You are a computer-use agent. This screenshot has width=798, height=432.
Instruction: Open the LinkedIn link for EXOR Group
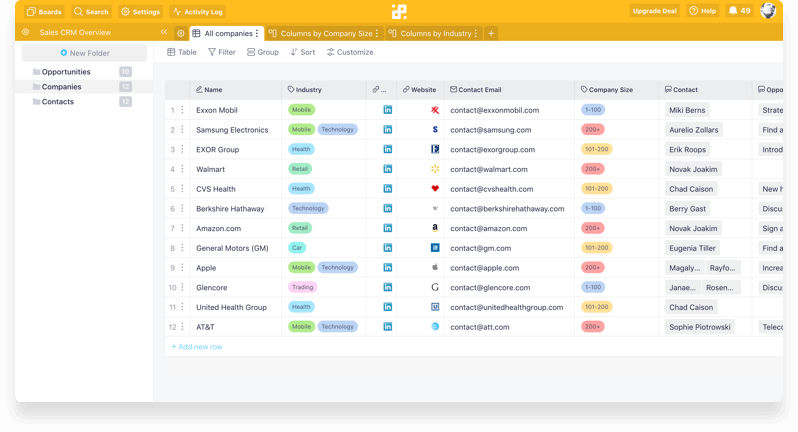pos(388,150)
